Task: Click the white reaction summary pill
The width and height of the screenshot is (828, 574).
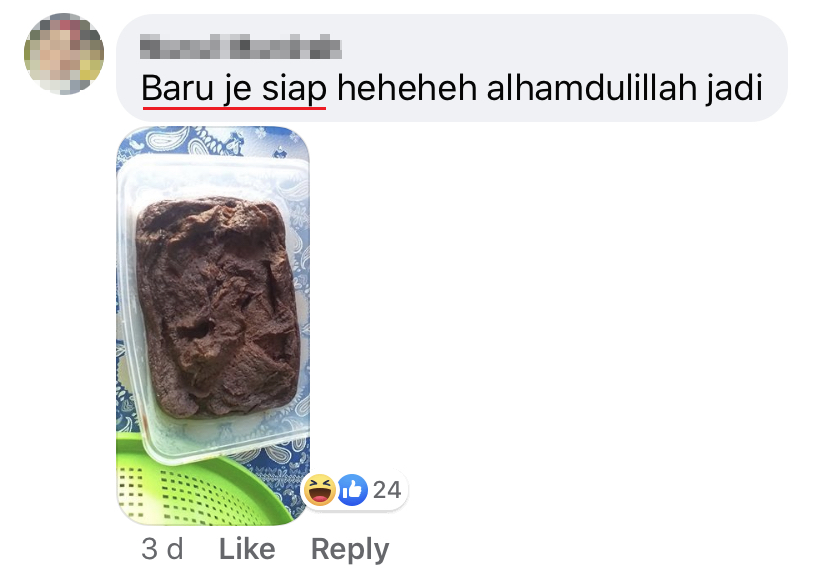Action: tap(354, 490)
